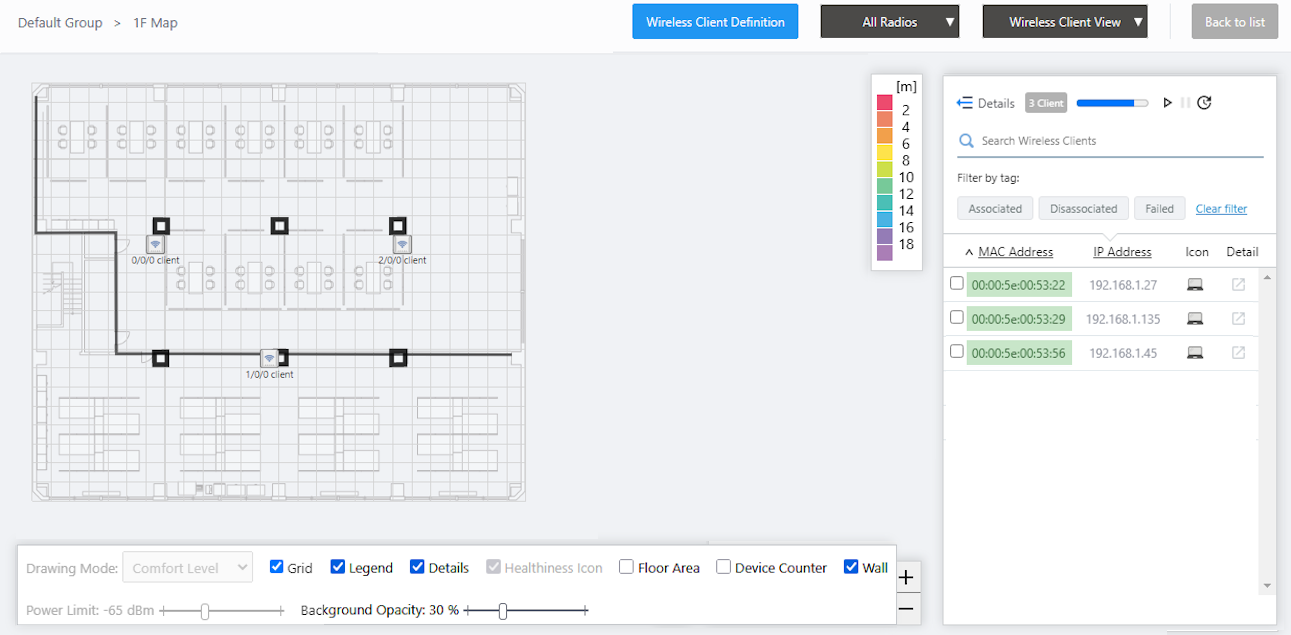Open the All Radios dropdown
1291x635 pixels.
pyautogui.click(x=890, y=22)
